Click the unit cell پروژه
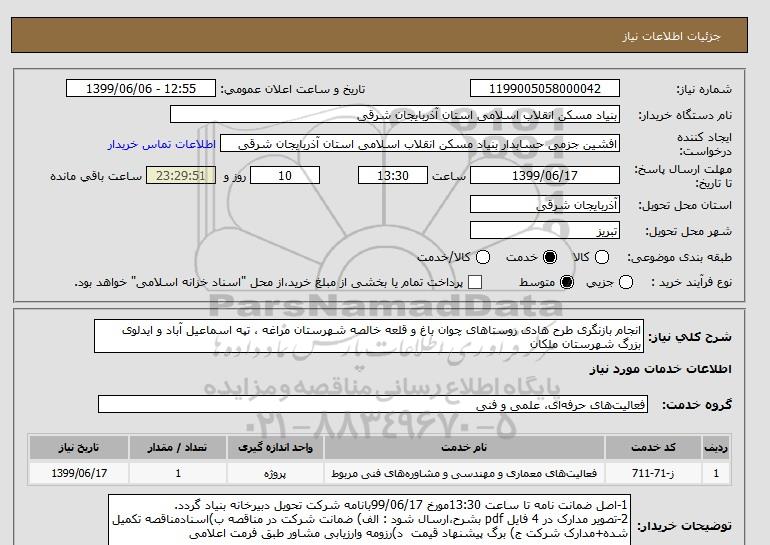Image resolution: width=770 pixels, height=545 pixels. (275, 473)
